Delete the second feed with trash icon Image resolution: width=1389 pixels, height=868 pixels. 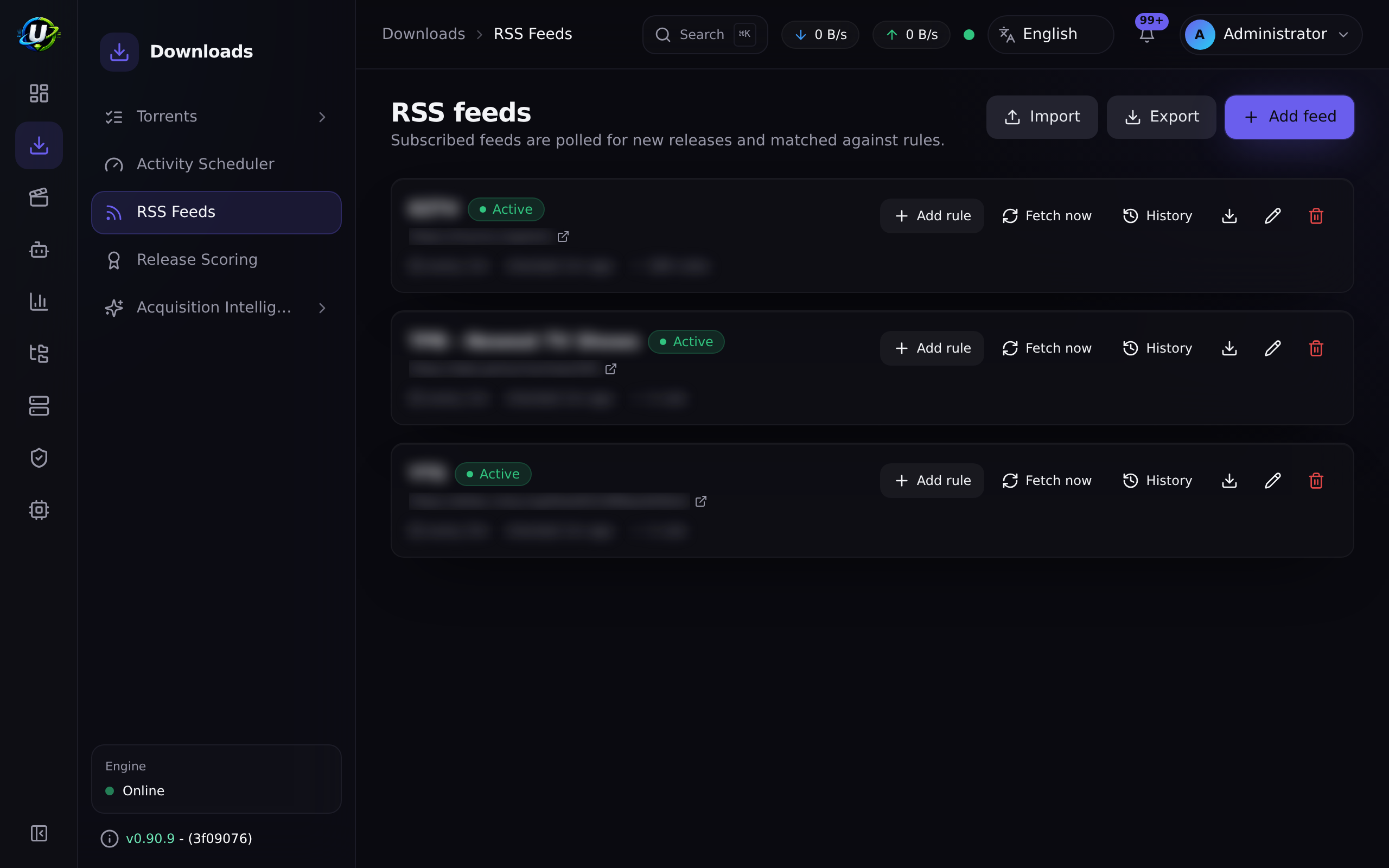click(1316, 348)
